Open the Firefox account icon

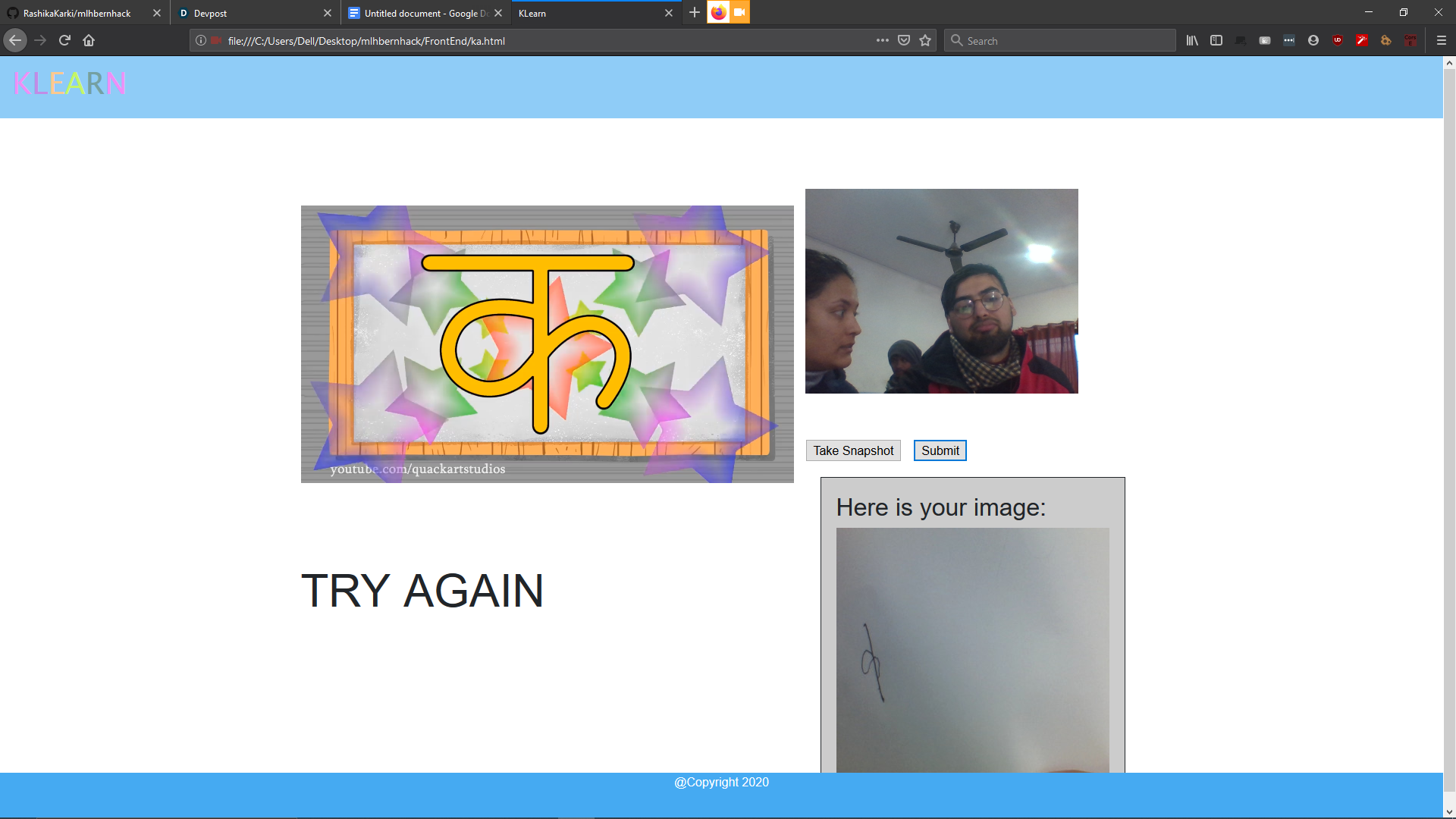tap(1313, 41)
